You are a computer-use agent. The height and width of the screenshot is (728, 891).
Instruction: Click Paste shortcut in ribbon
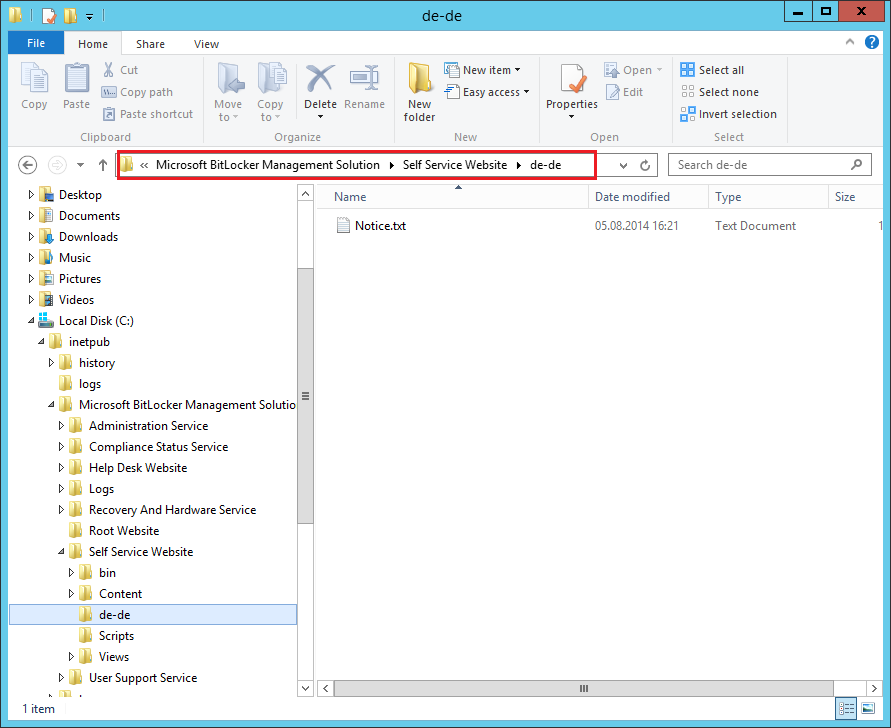point(148,114)
